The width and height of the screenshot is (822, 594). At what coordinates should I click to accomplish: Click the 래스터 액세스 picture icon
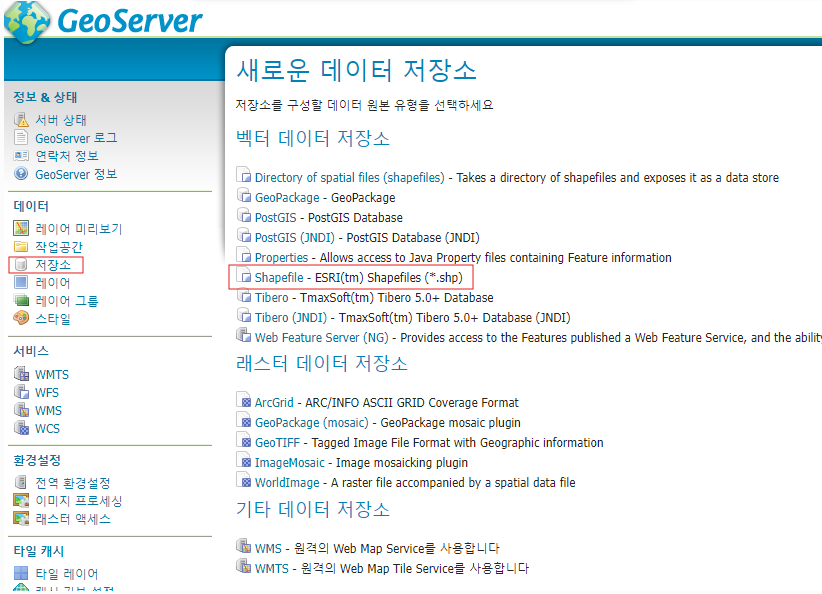click(21, 518)
